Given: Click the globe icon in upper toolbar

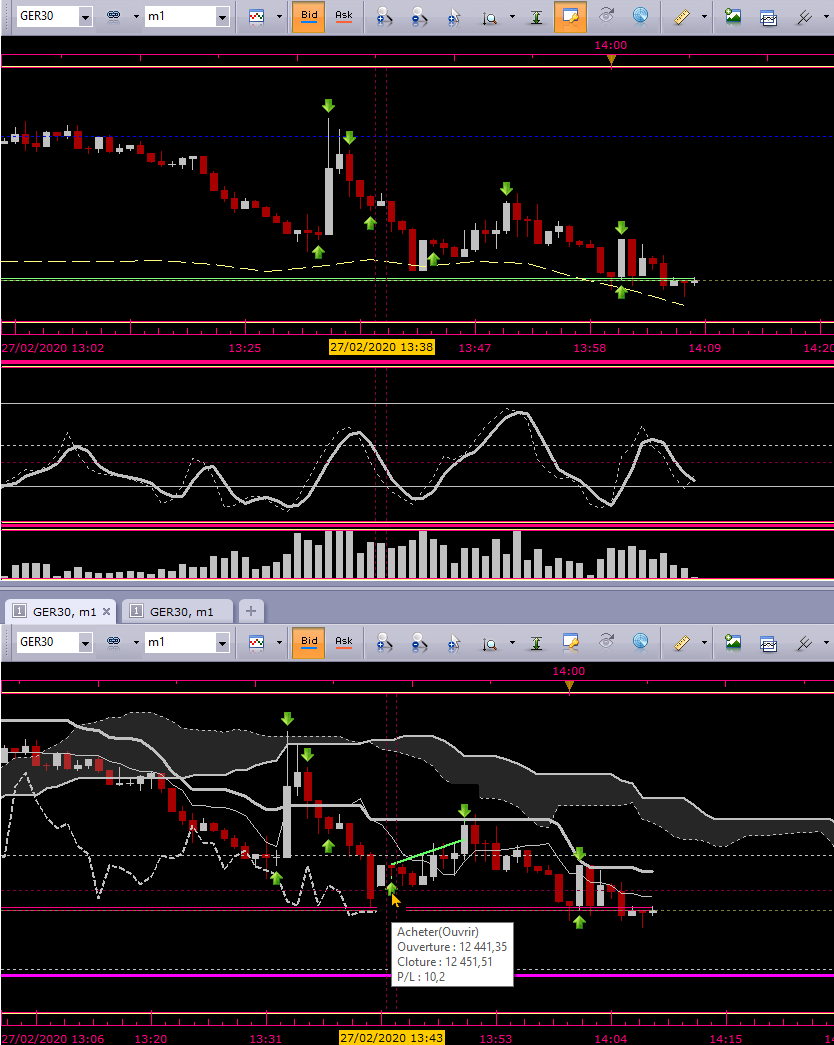Looking at the screenshot, I should pos(641,16).
